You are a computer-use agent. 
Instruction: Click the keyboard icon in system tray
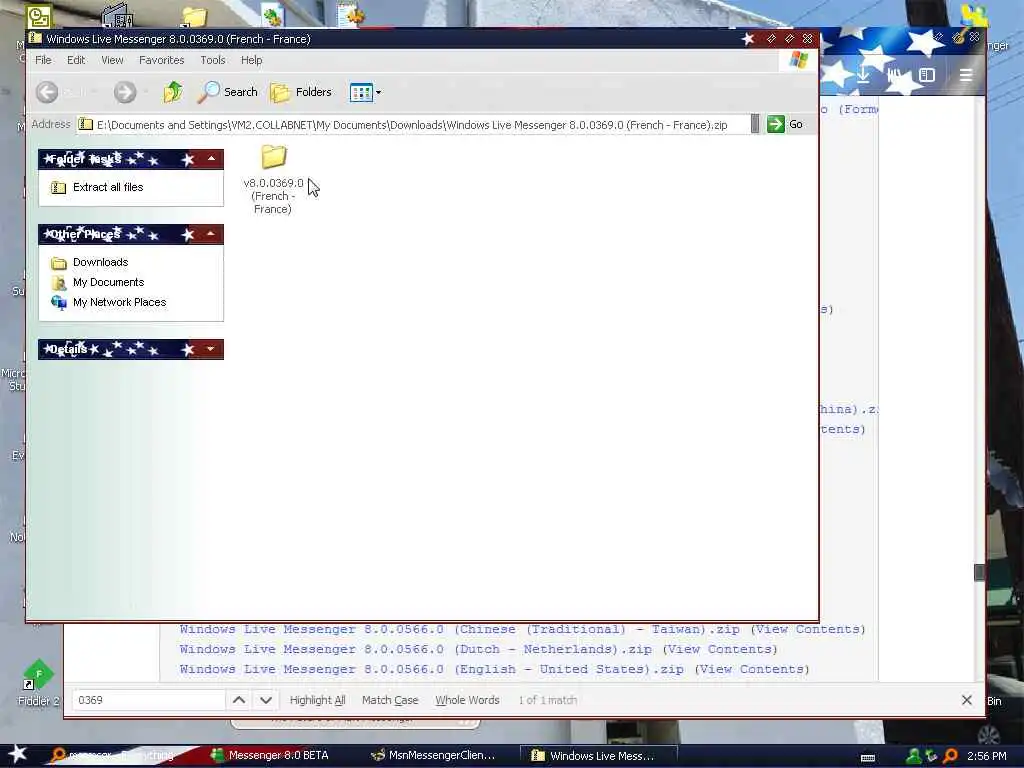click(868, 758)
